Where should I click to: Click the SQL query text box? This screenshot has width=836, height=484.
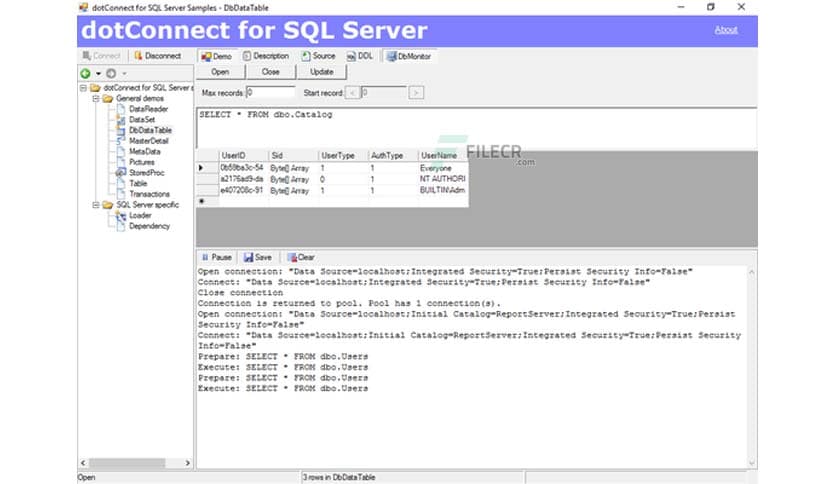[x=477, y=128]
